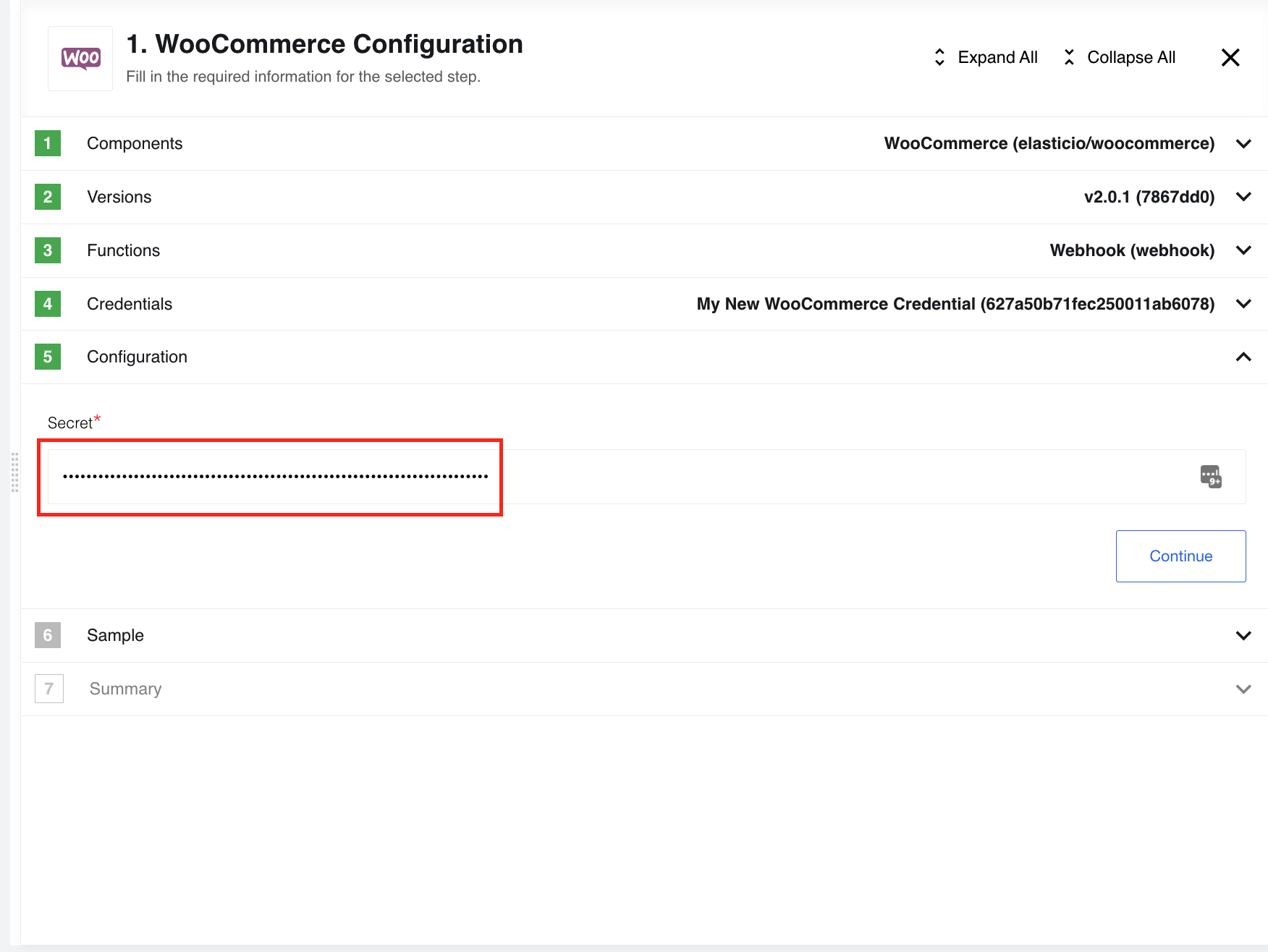The height and width of the screenshot is (952, 1268).
Task: Close the configuration panel with X
Action: 1230,57
